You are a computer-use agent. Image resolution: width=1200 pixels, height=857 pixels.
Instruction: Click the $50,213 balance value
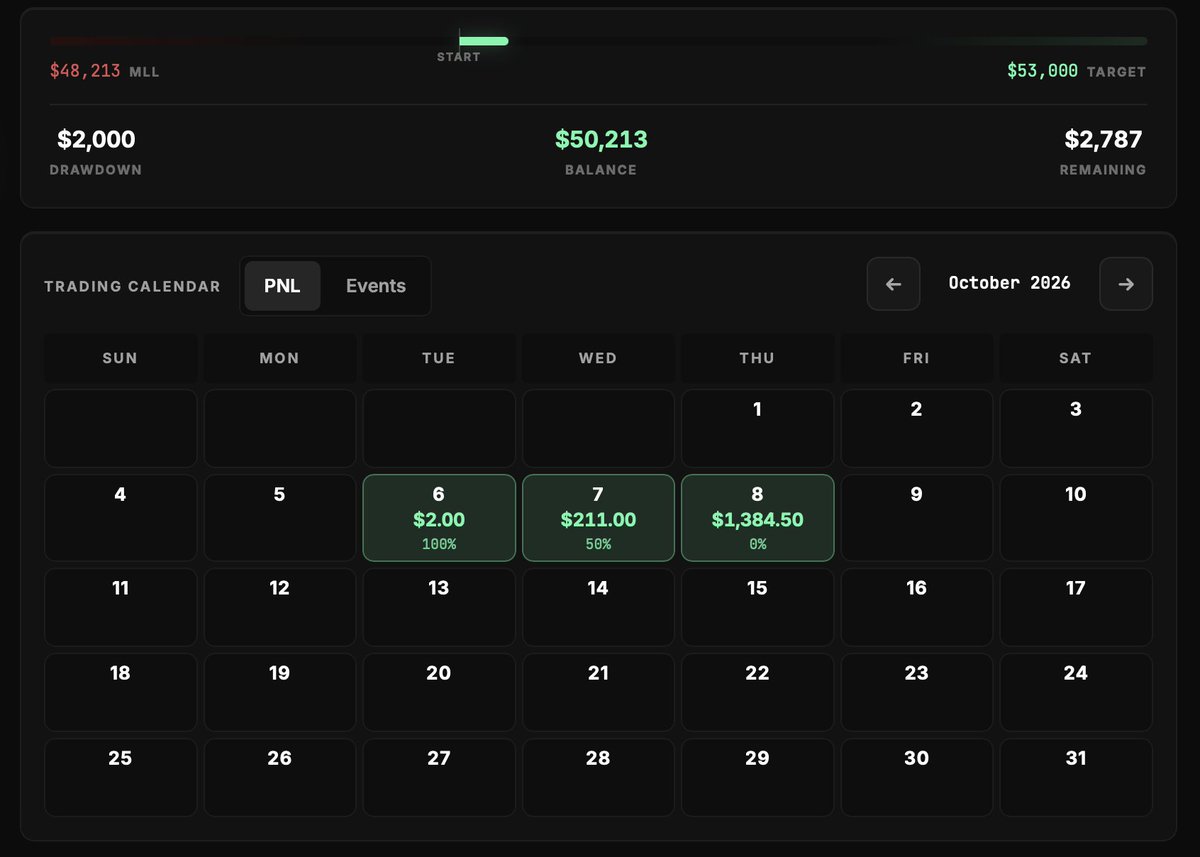(x=601, y=140)
